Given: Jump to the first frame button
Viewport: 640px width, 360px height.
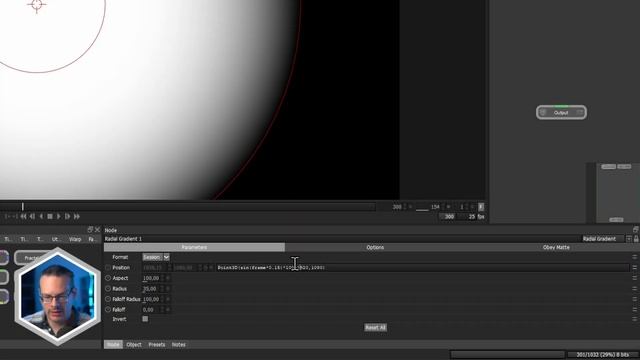Looking at the screenshot, I should pos(23,216).
